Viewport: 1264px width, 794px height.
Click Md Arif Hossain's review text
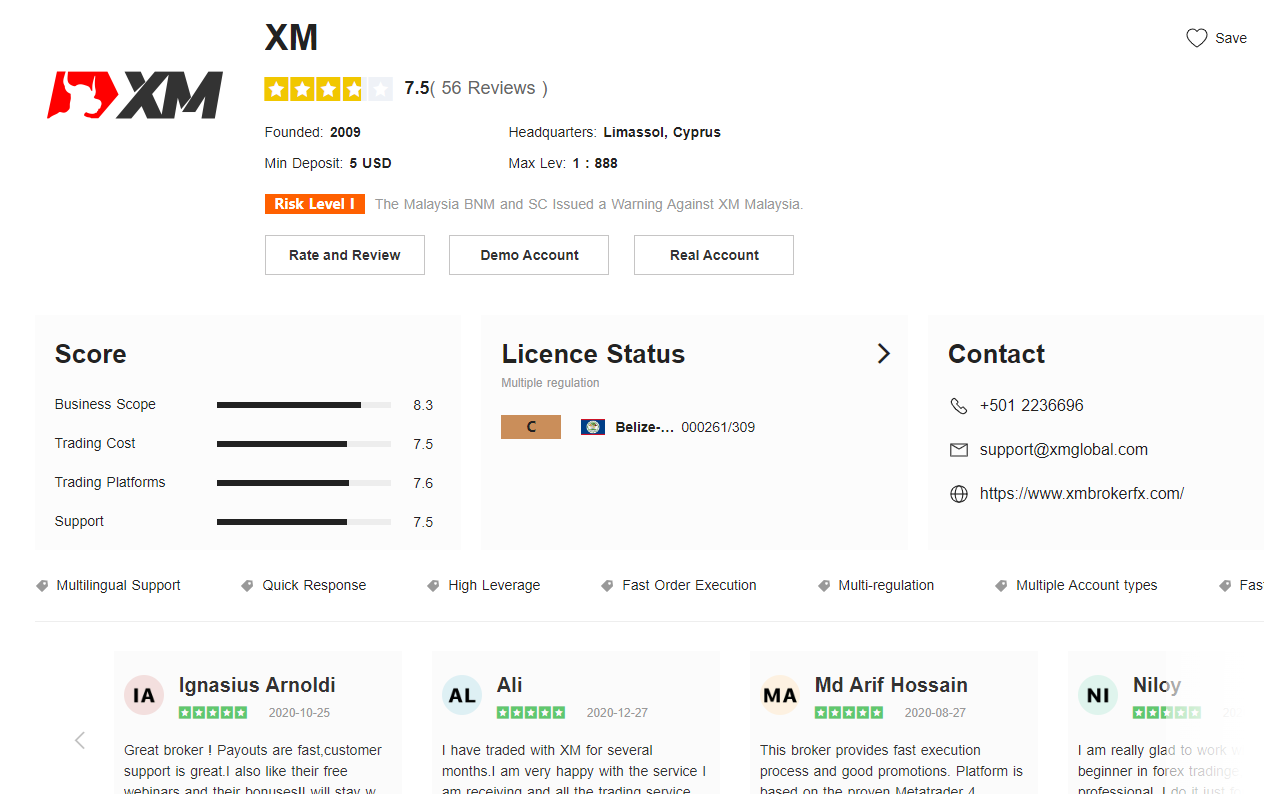891,770
